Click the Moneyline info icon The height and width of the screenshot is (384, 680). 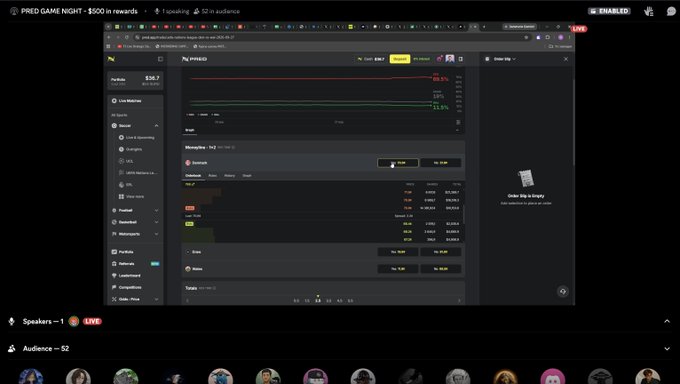tap(233, 148)
